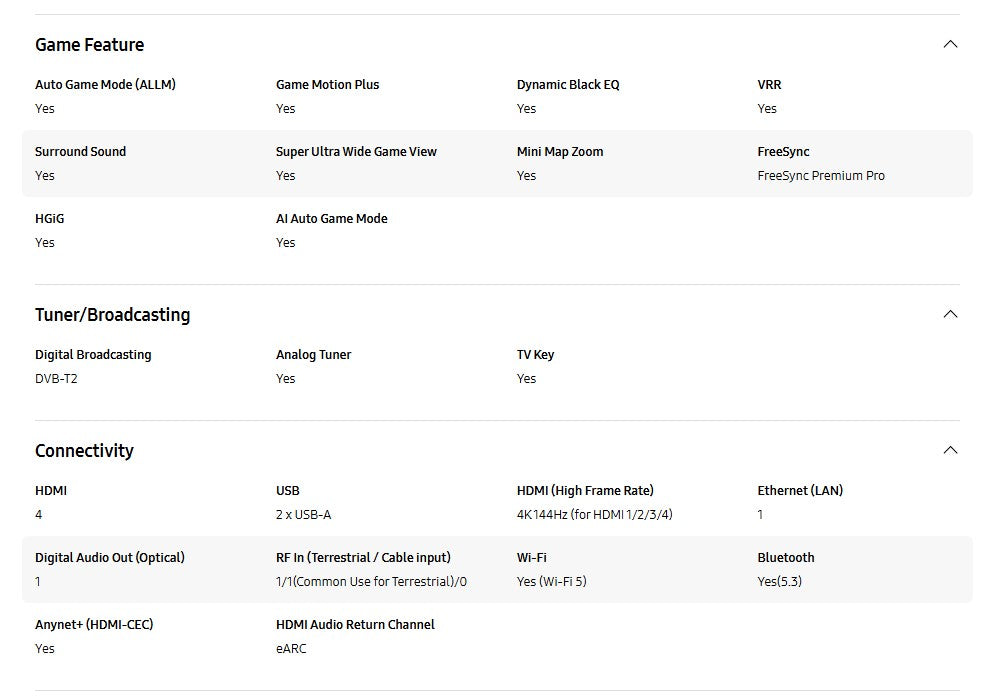Click the Tuner/Broadcasting heading text

click(112, 315)
